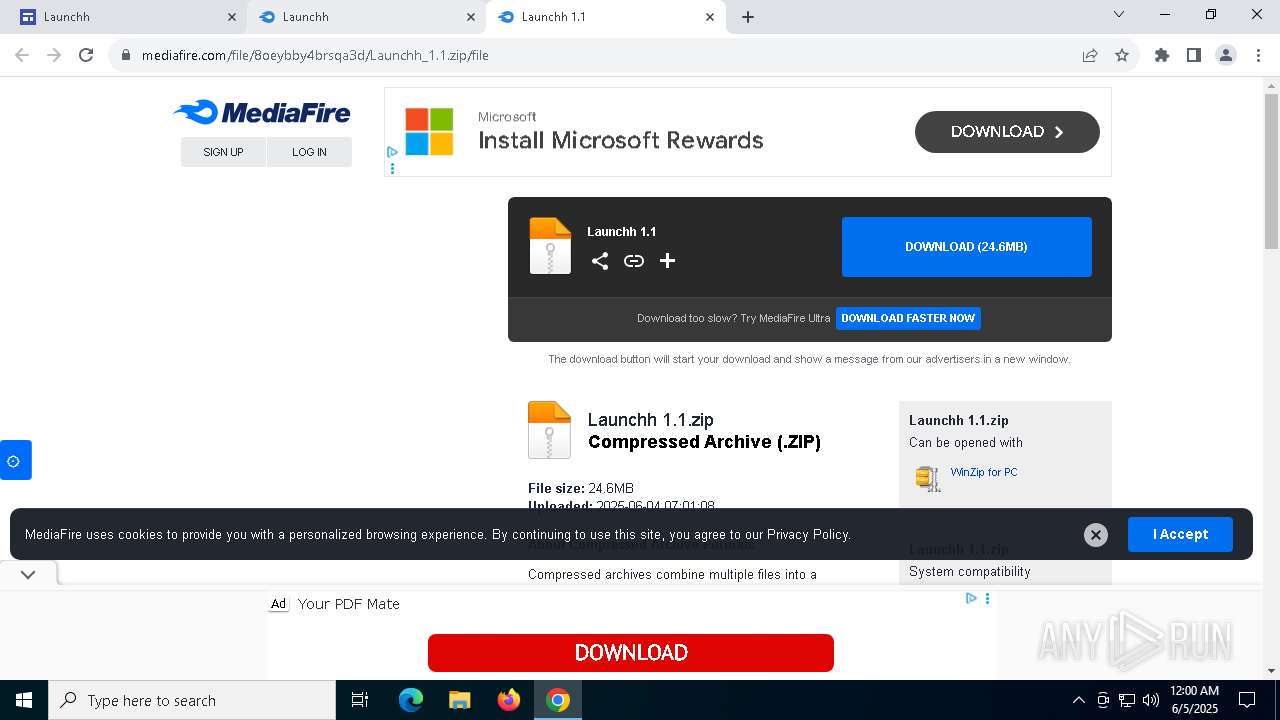
Task: Click AdChoices icon on PDF Mate ad
Action: point(971,598)
